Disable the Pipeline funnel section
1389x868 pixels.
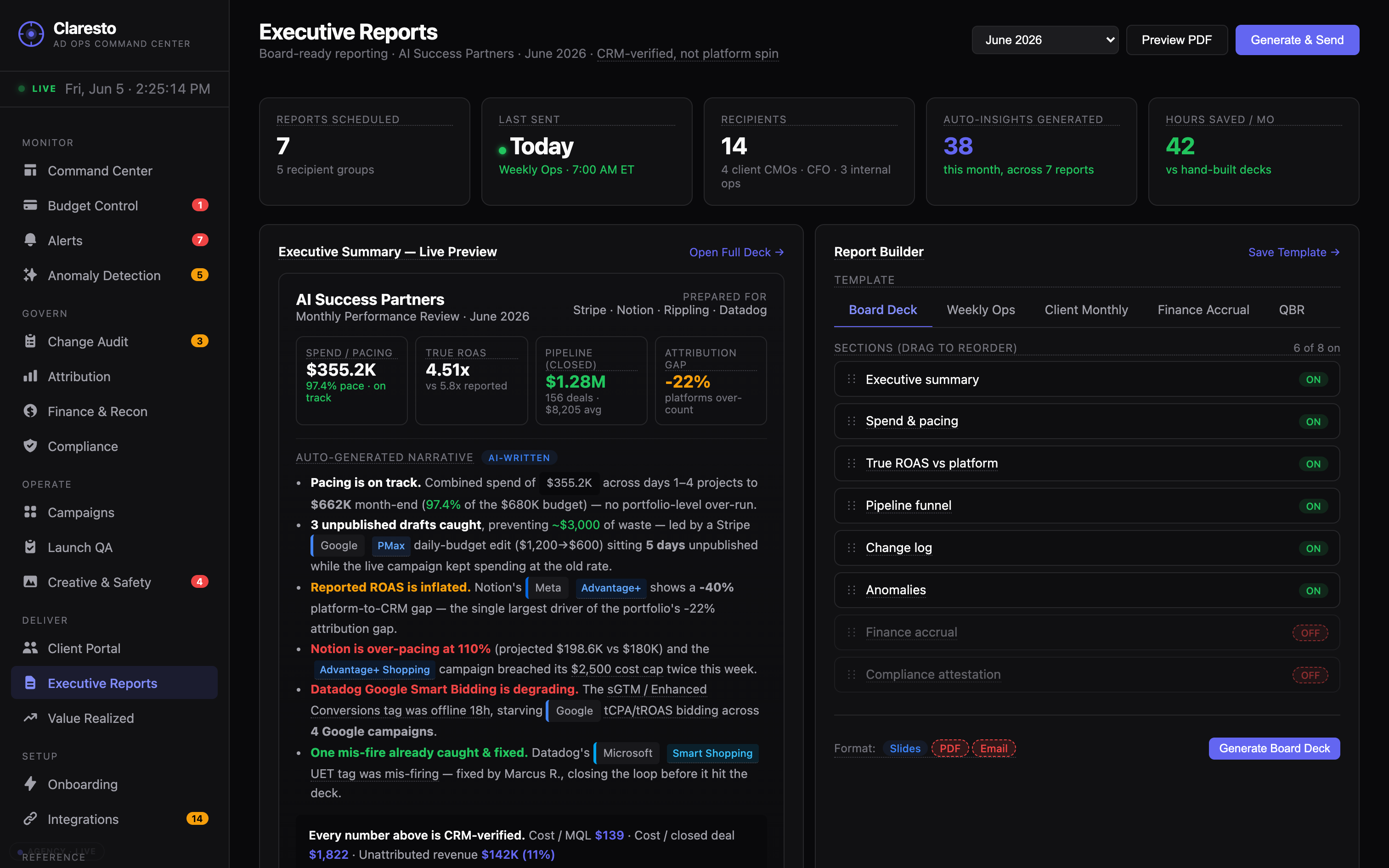coord(1313,506)
